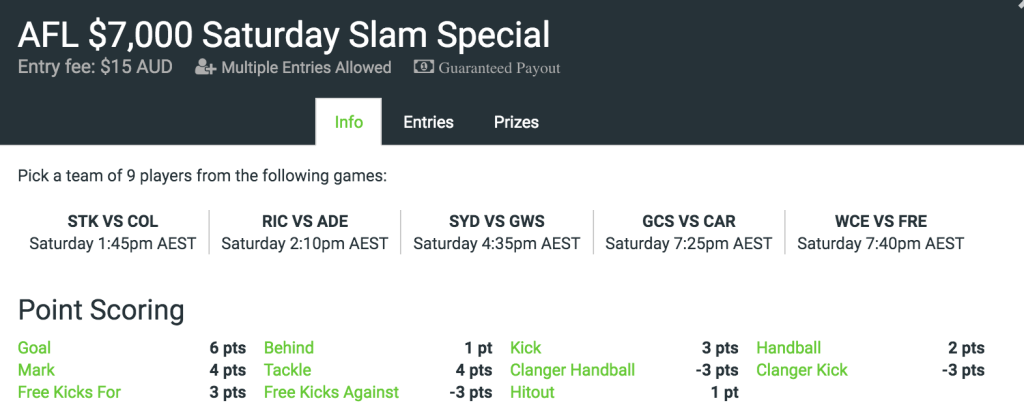Viewport: 1024px width, 420px height.
Task: Select the Info tab
Action: (x=349, y=122)
